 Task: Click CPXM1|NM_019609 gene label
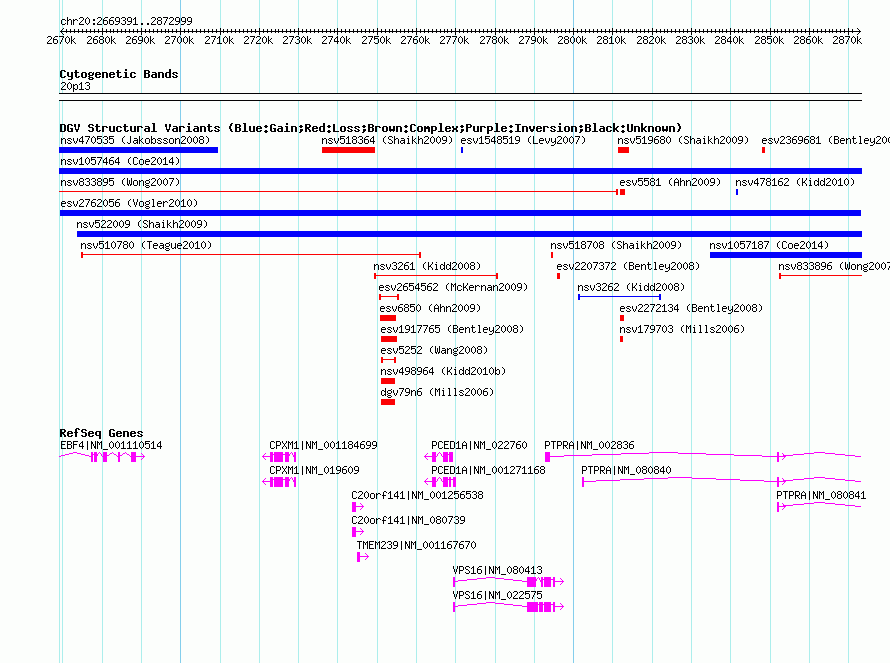tap(314, 471)
